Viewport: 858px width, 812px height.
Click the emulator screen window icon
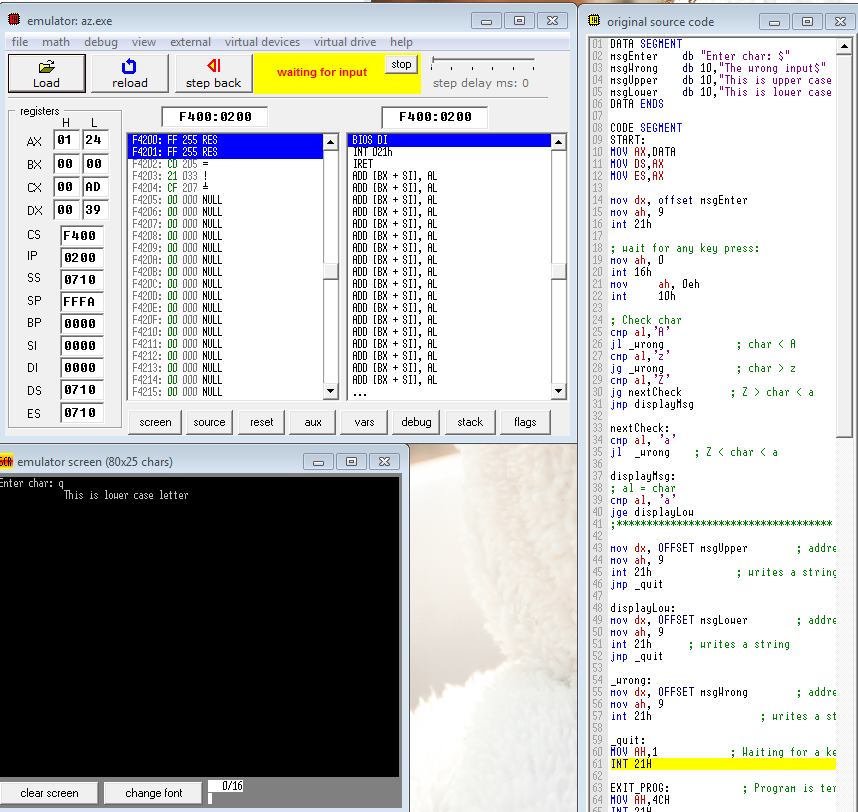pos(7,461)
